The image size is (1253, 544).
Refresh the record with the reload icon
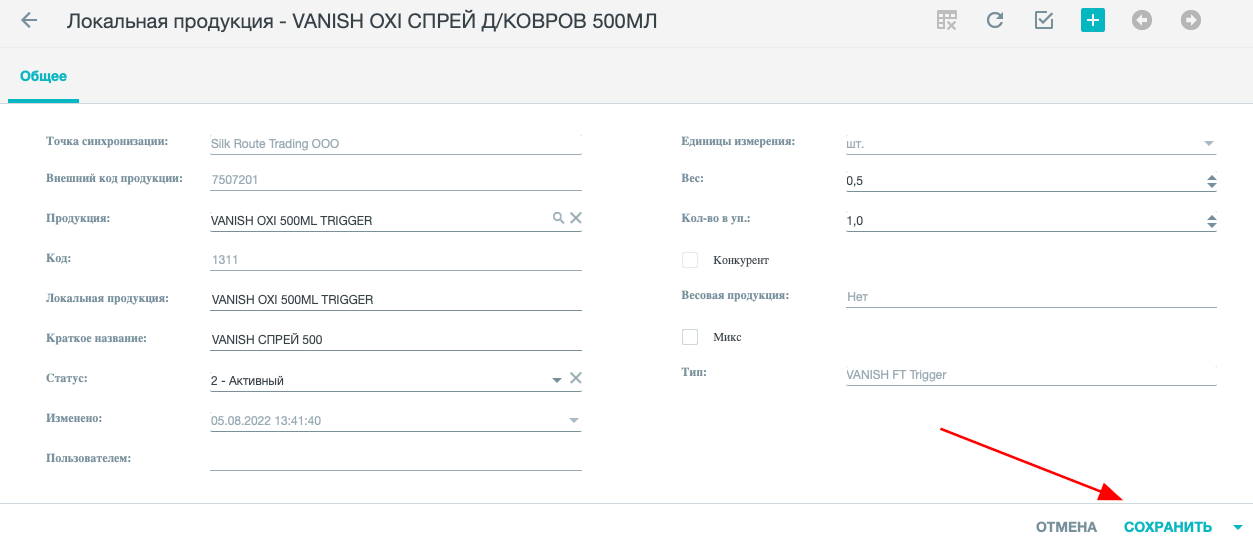click(995, 20)
